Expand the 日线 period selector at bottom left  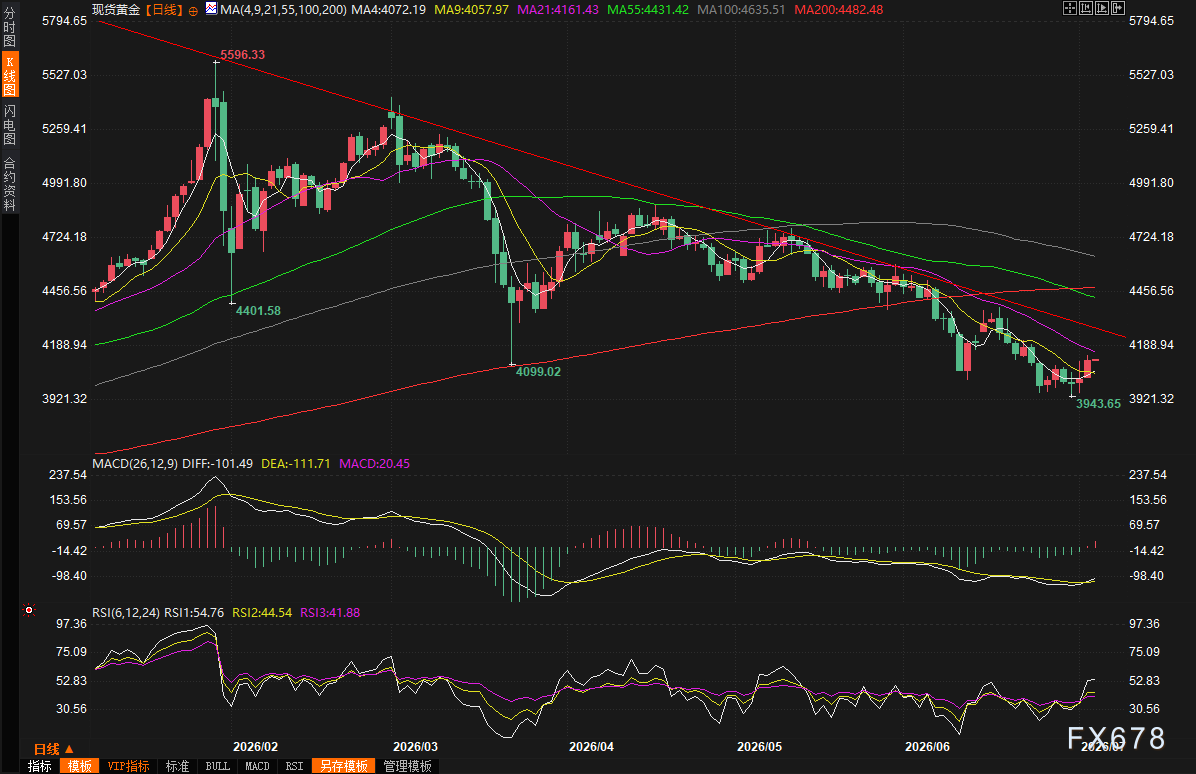coord(53,749)
